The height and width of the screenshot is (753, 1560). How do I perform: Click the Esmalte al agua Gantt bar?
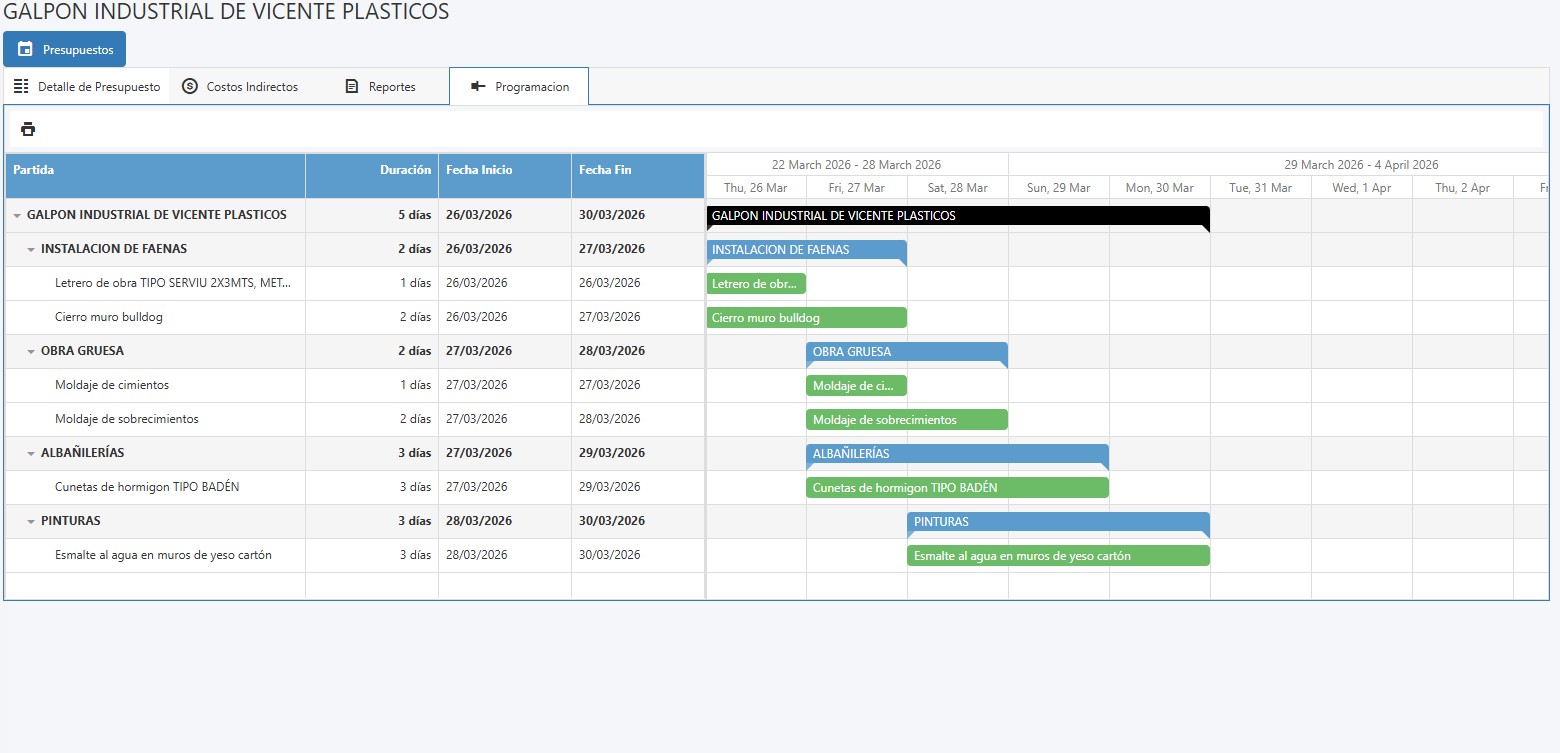click(x=1057, y=555)
